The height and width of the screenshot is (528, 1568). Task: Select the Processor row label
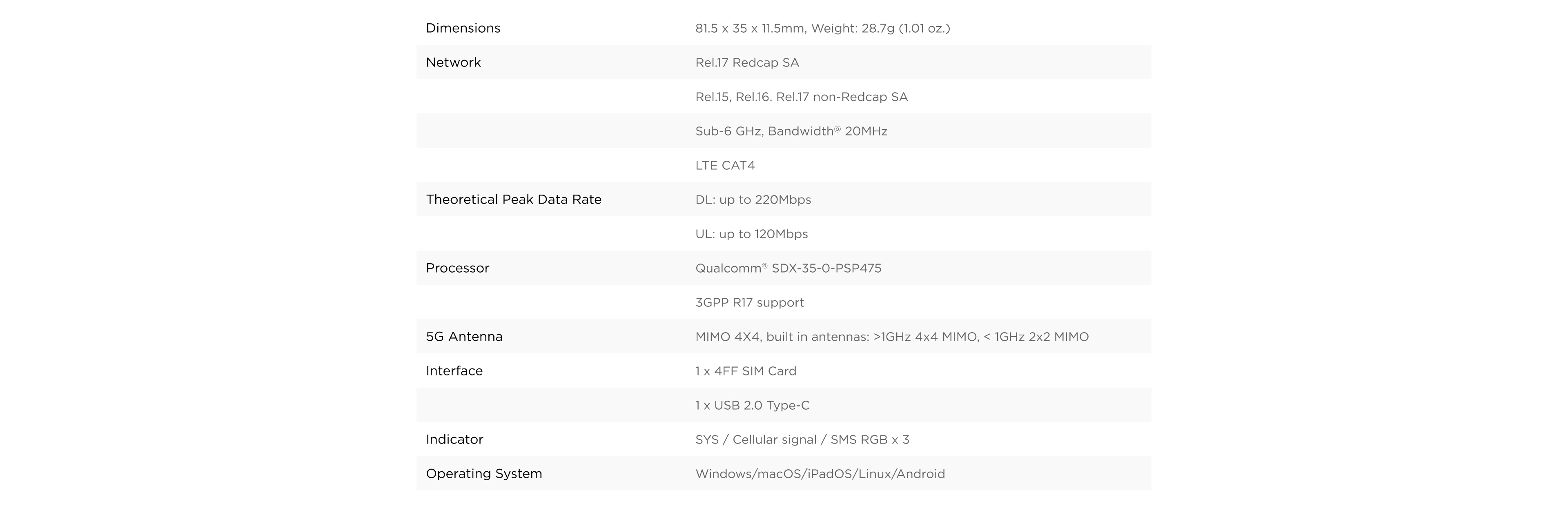pos(457,268)
